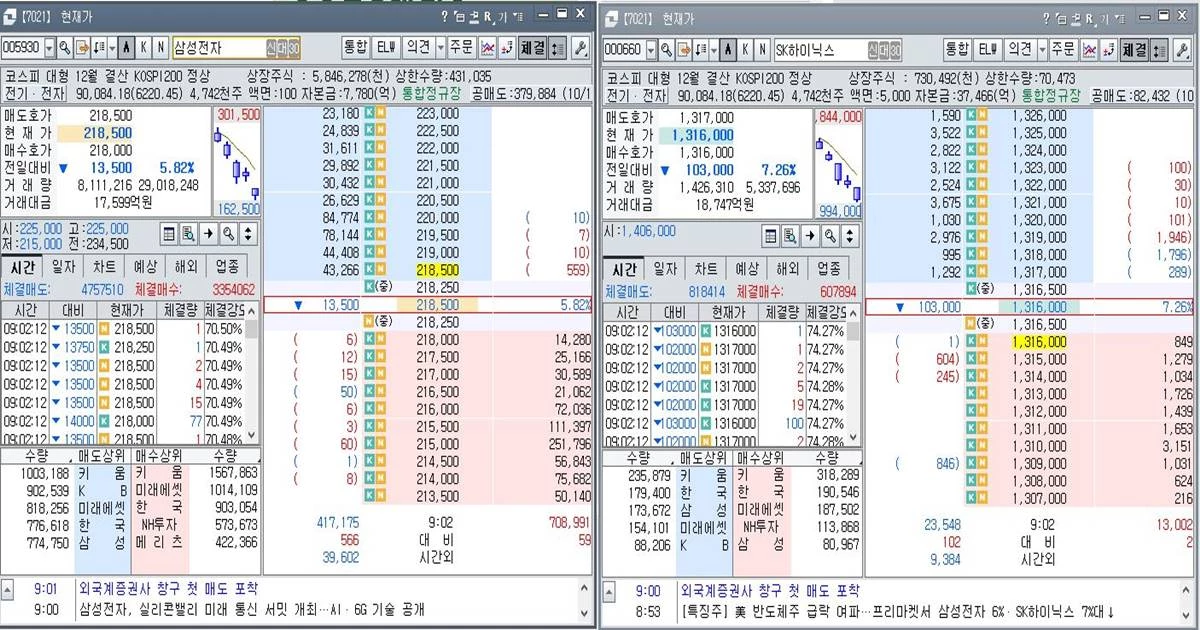The height and width of the screenshot is (630, 1200).
Task: Click the help question mark in Samsung title bar
Action: 444,16
